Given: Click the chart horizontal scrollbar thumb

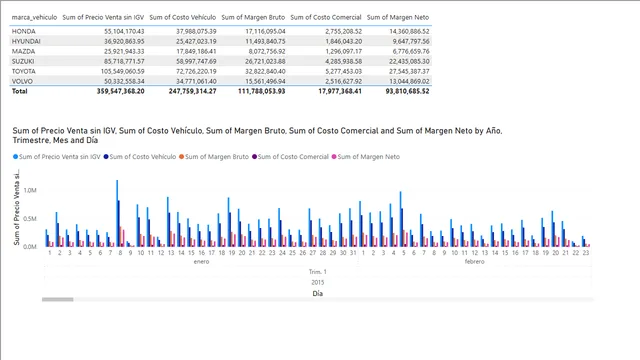Looking at the screenshot, I should (58, 300).
